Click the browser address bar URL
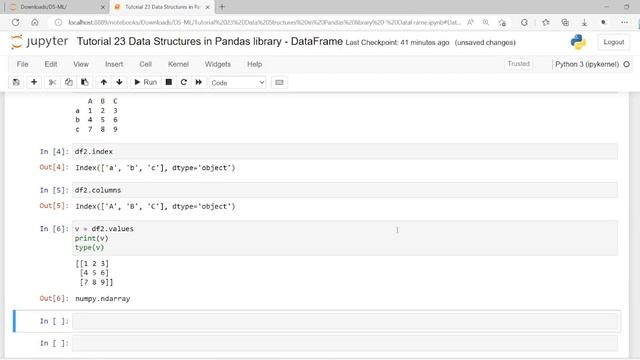The height and width of the screenshot is (360, 640). (x=264, y=22)
